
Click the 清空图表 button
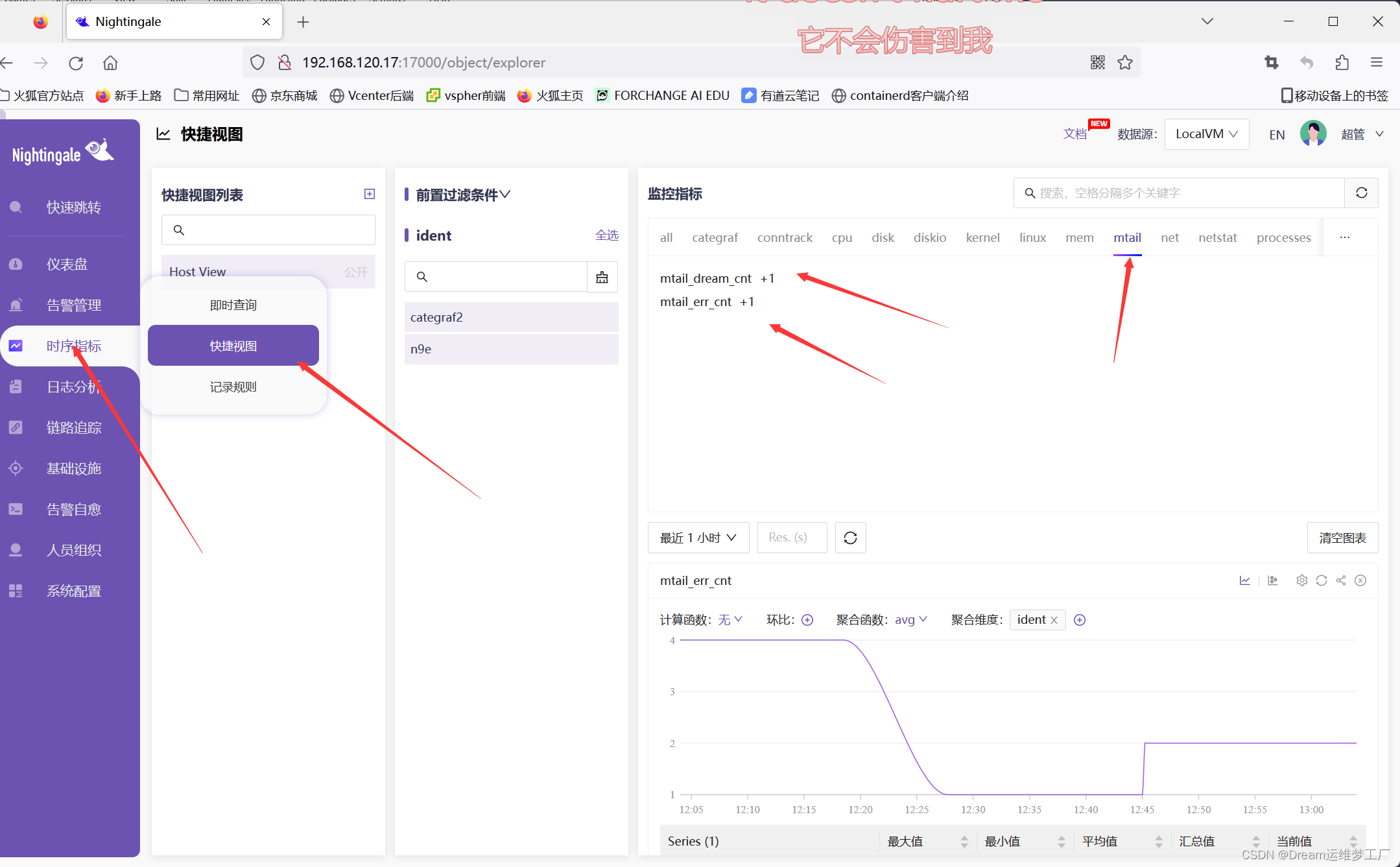1342,538
